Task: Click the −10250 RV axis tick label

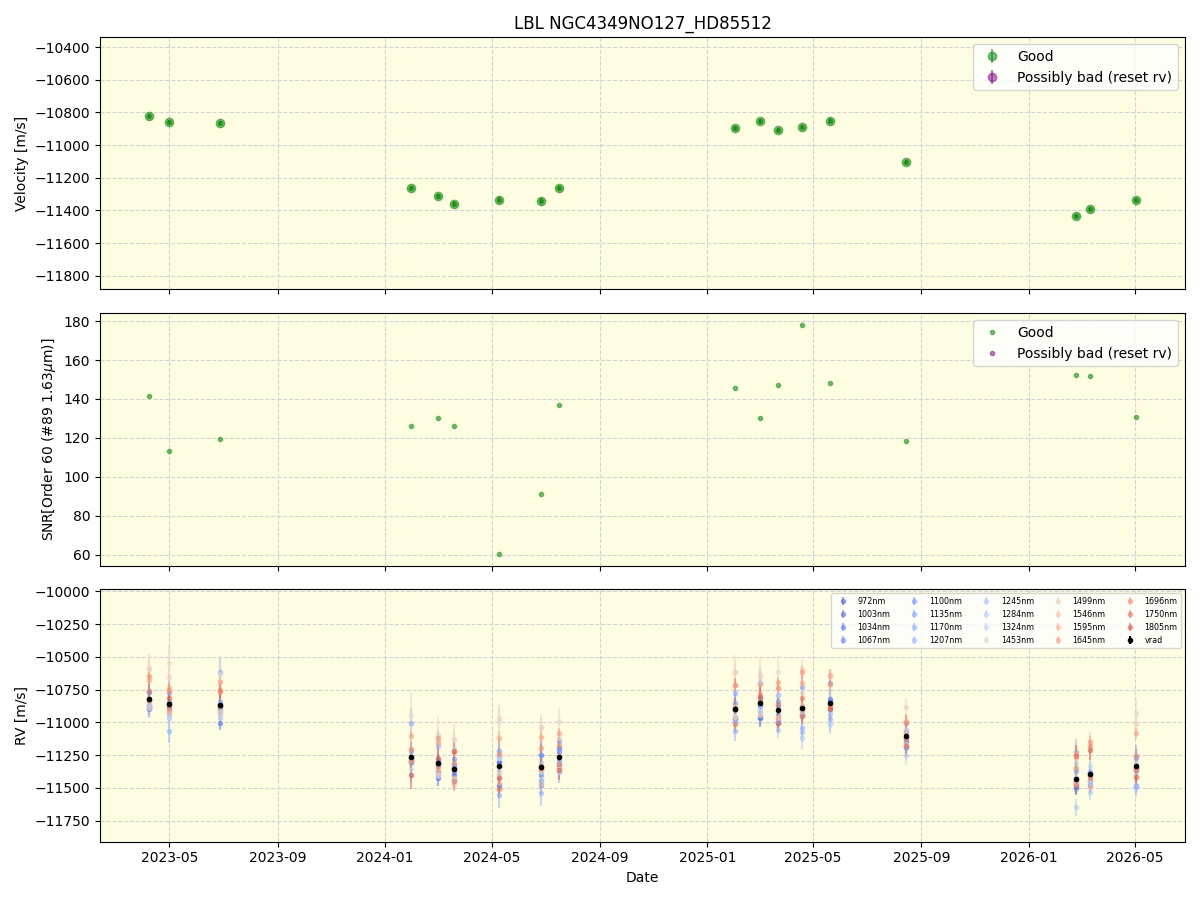Action: pos(63,625)
